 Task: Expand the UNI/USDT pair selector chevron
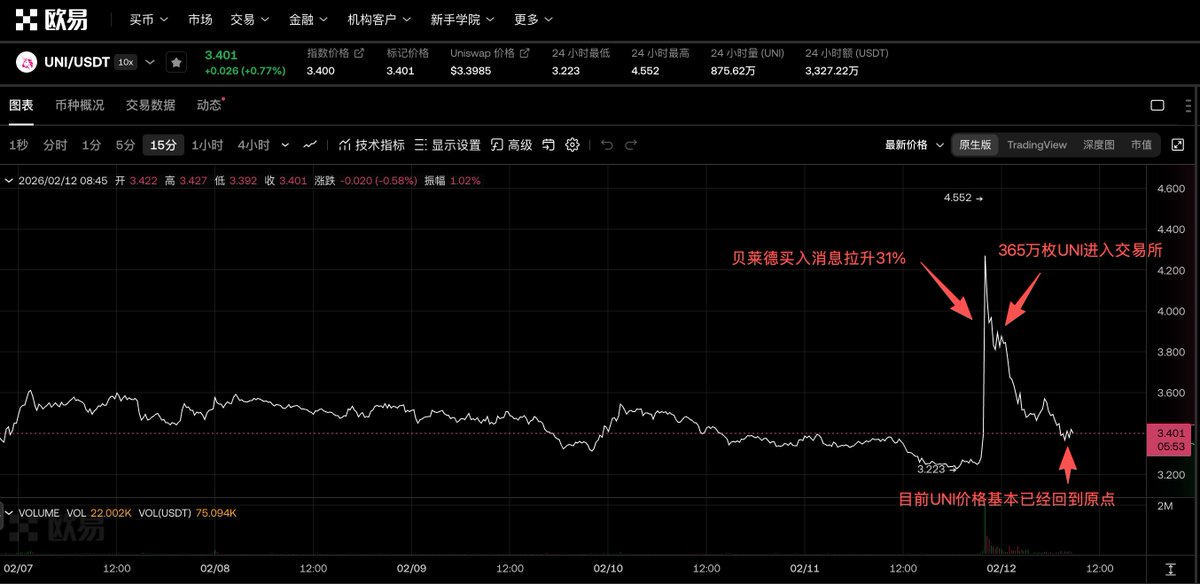point(150,62)
